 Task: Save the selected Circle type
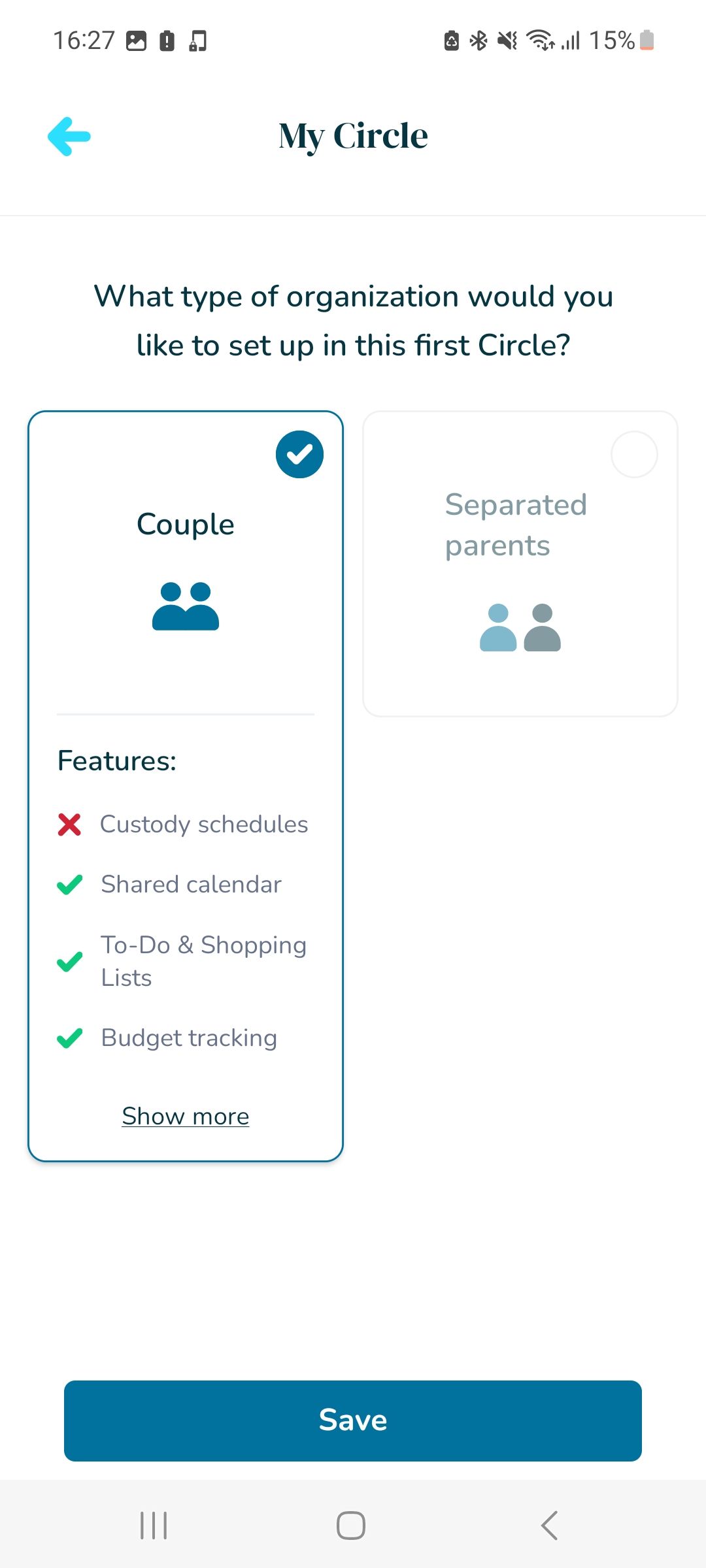click(353, 1420)
